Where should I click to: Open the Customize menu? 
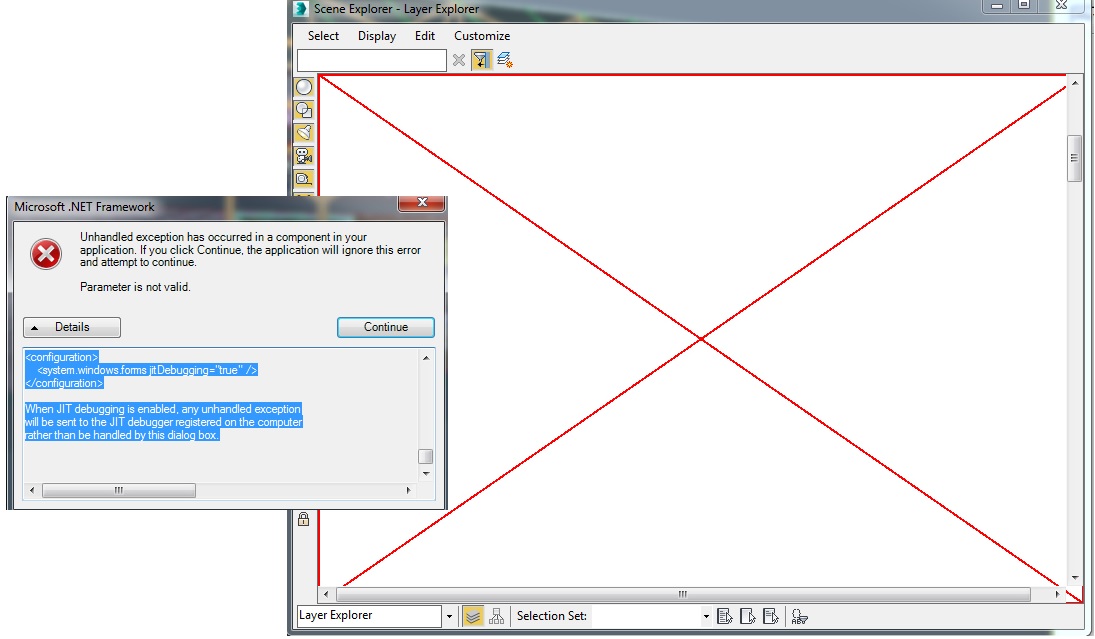point(481,36)
